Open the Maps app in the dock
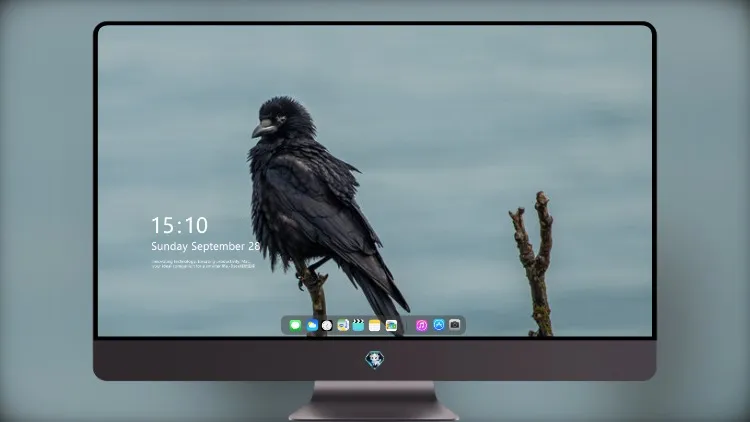The image size is (750, 422). [343, 325]
